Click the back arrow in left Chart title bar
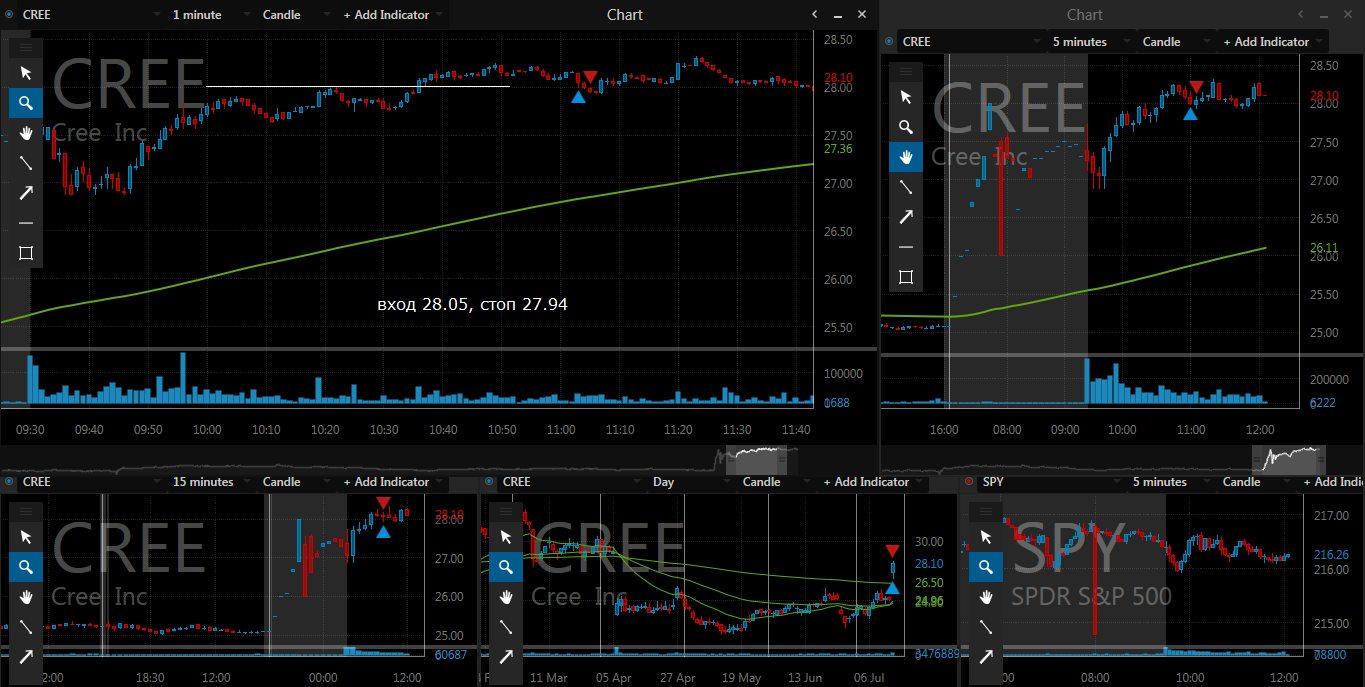 pos(814,15)
